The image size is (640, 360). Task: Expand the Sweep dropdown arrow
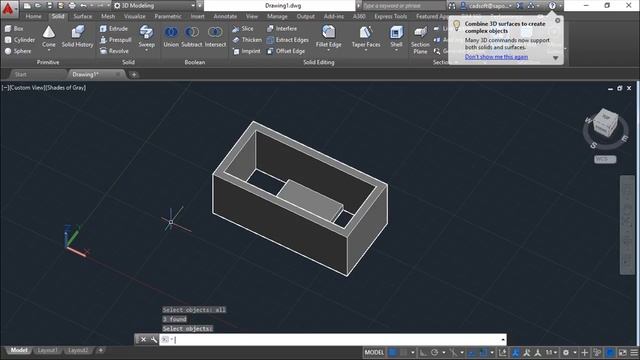(x=146, y=50)
